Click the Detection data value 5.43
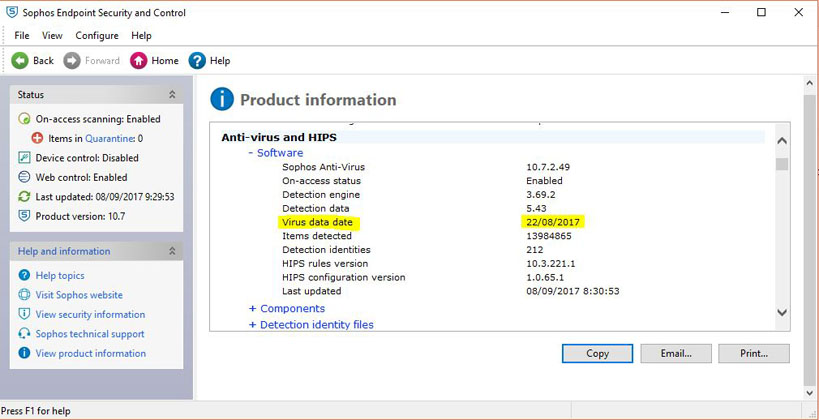819x420 pixels. [x=536, y=208]
